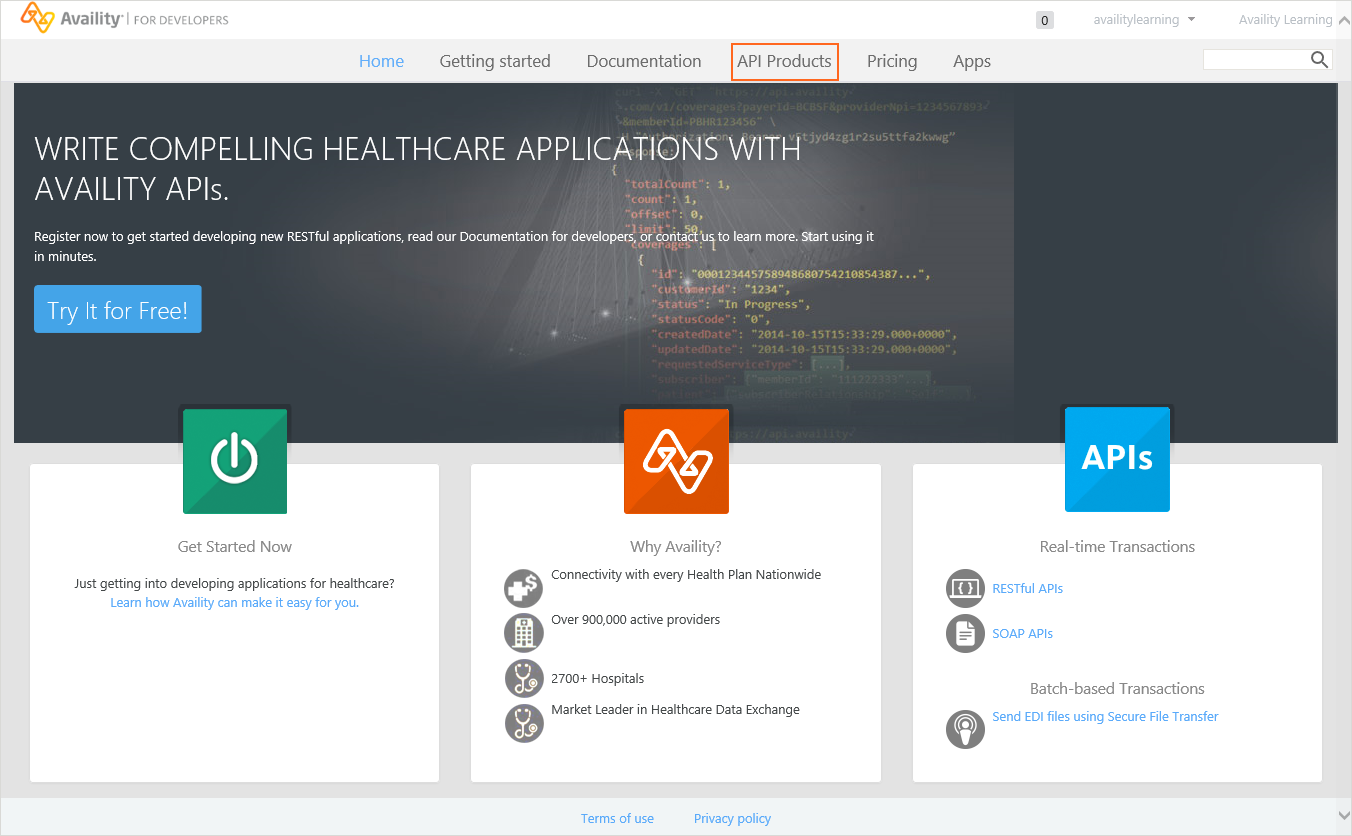1352x836 pixels.
Task: Click the search magnifier icon
Action: click(x=1319, y=60)
